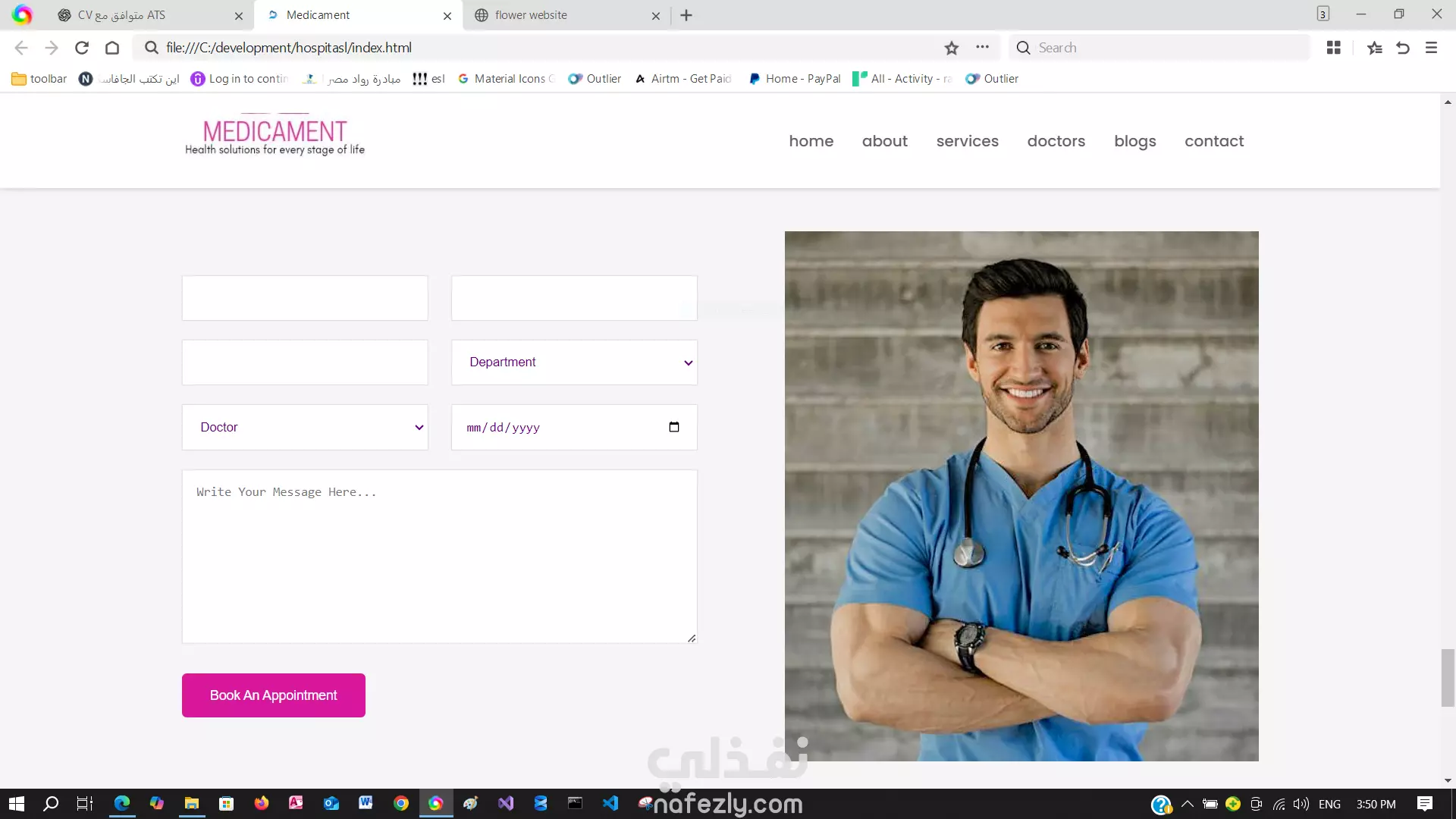Open the browser hamburger menu
The height and width of the screenshot is (819, 1456).
pos(1431,48)
